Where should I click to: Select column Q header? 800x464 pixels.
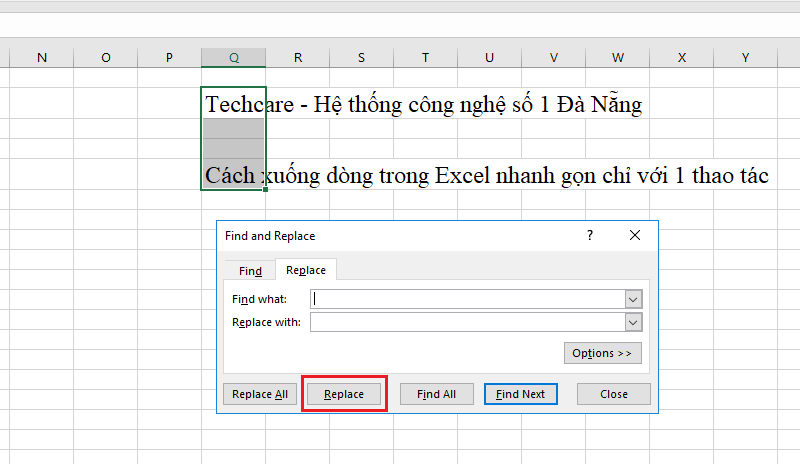click(x=234, y=58)
